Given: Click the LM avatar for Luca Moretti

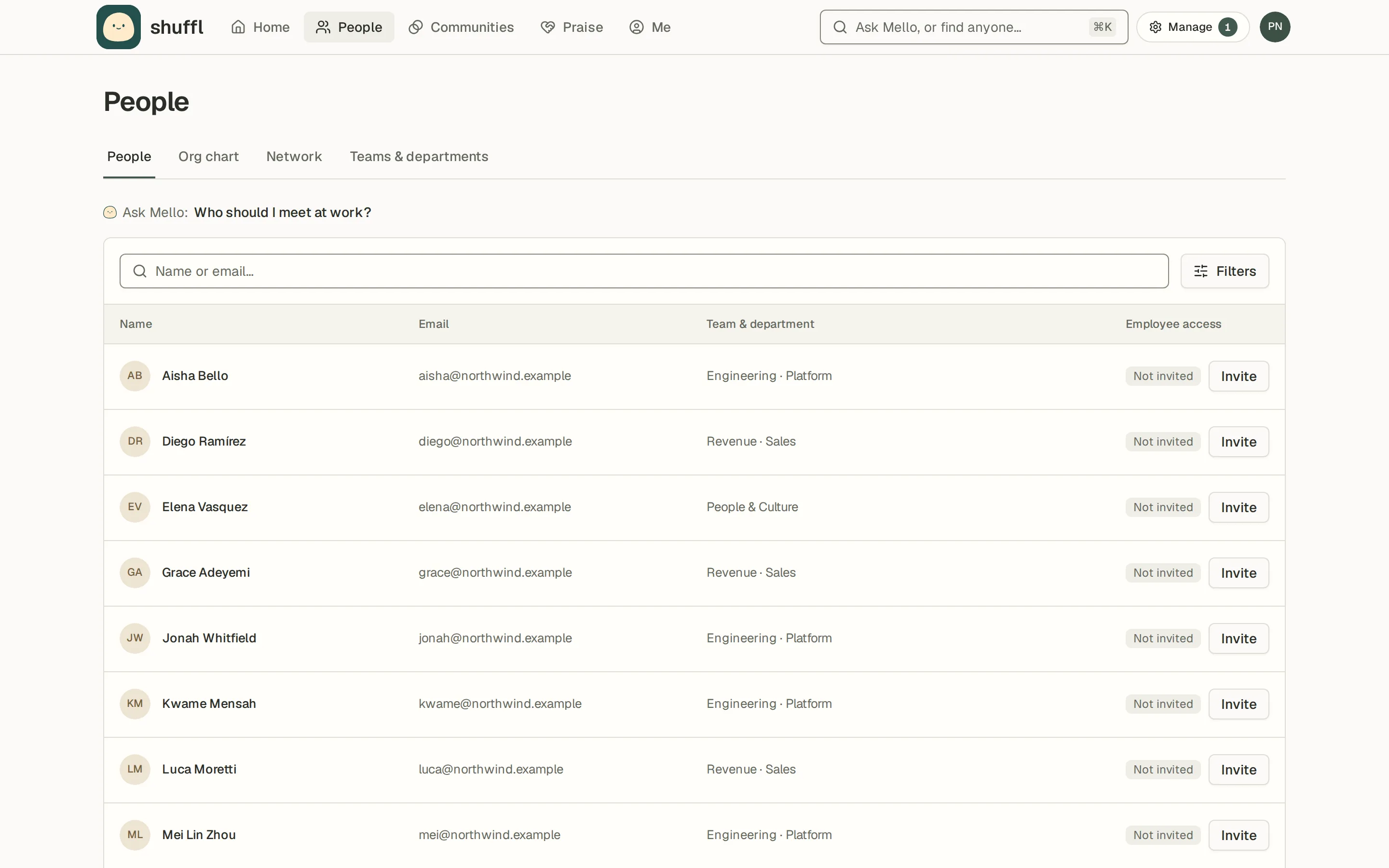Looking at the screenshot, I should point(135,769).
